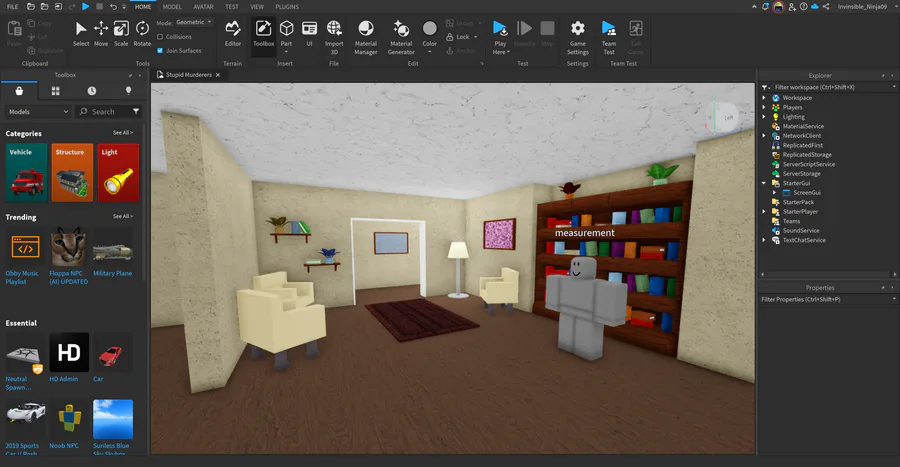Click the undo arrow in title bar
This screenshot has width=900, height=467.
tap(113, 6)
